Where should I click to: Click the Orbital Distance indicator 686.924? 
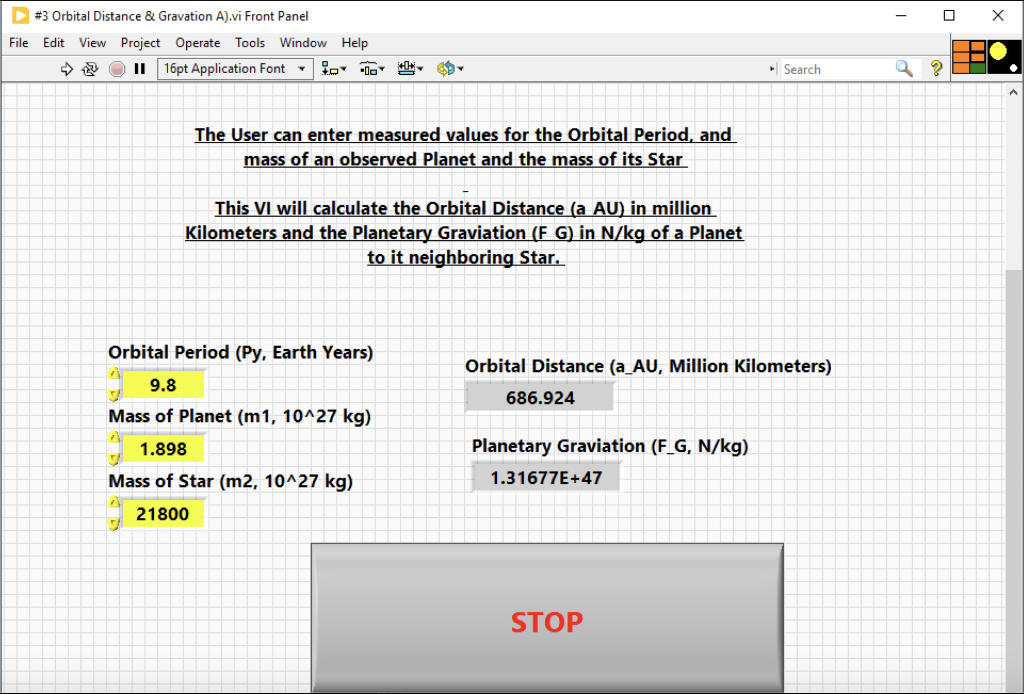coord(540,398)
